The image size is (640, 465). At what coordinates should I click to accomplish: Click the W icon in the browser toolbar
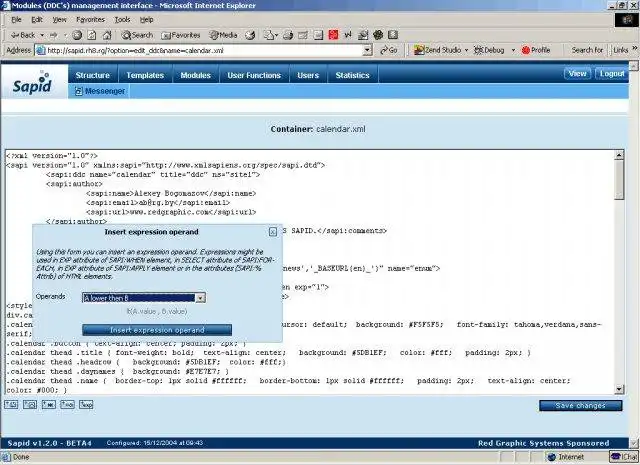point(348,36)
